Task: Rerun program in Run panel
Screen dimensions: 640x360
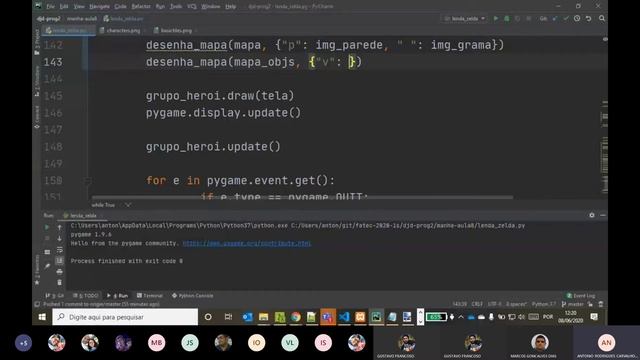Action: pyautogui.click(x=47, y=227)
